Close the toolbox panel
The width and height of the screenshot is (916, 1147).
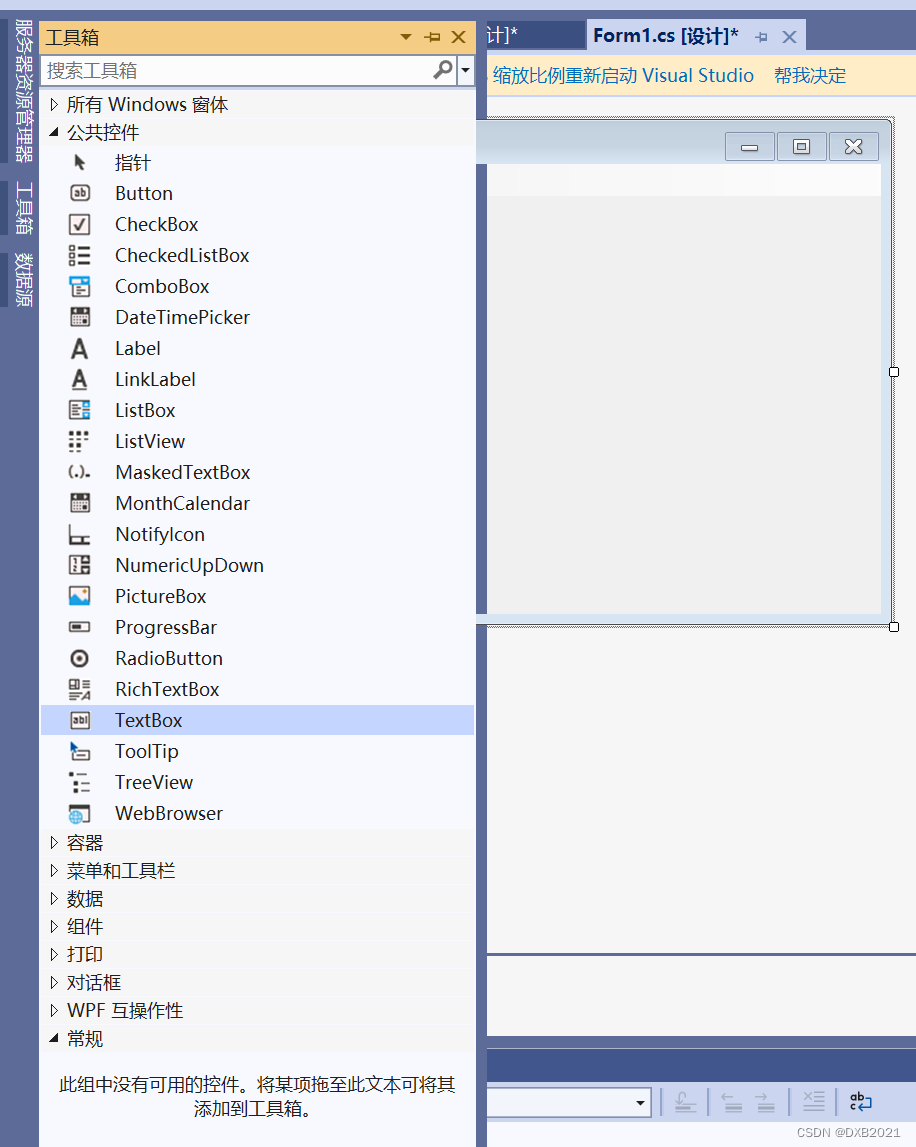tap(459, 37)
